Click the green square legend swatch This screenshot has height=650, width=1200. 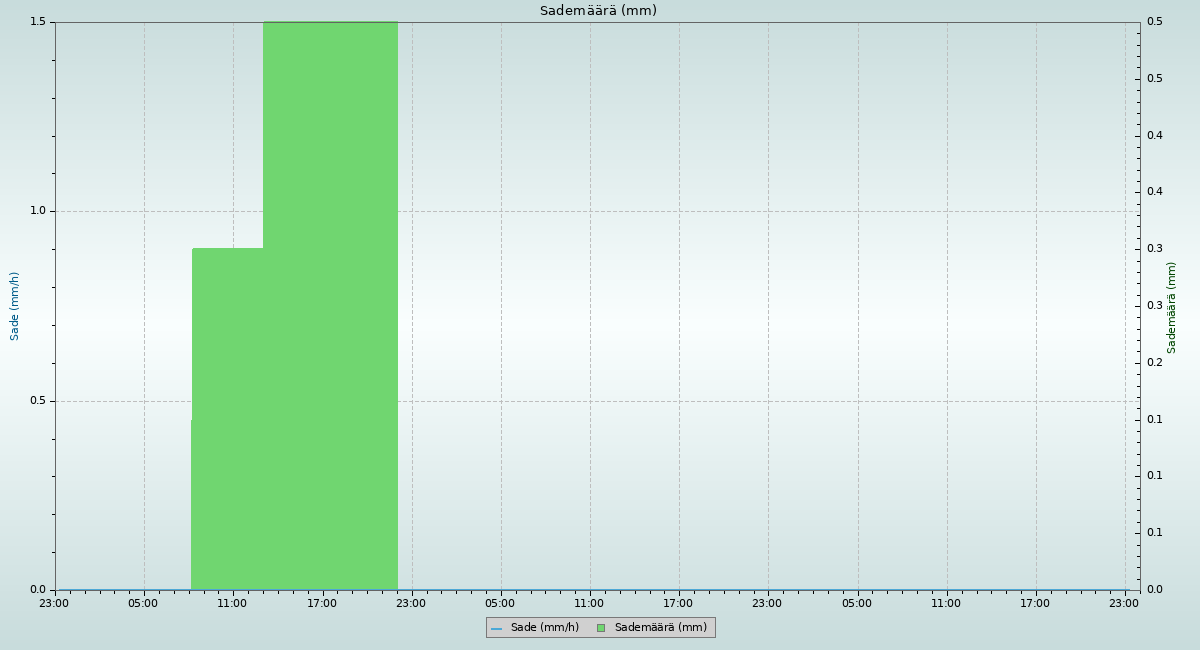click(601, 628)
